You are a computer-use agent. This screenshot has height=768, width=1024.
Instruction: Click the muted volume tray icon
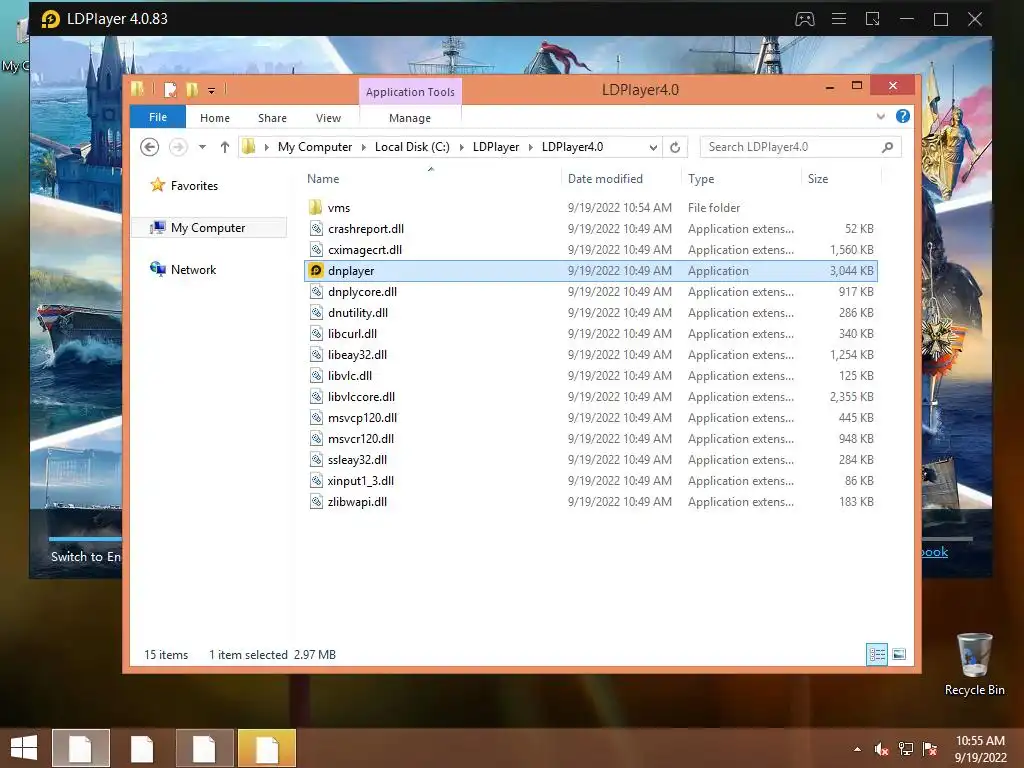coord(881,749)
